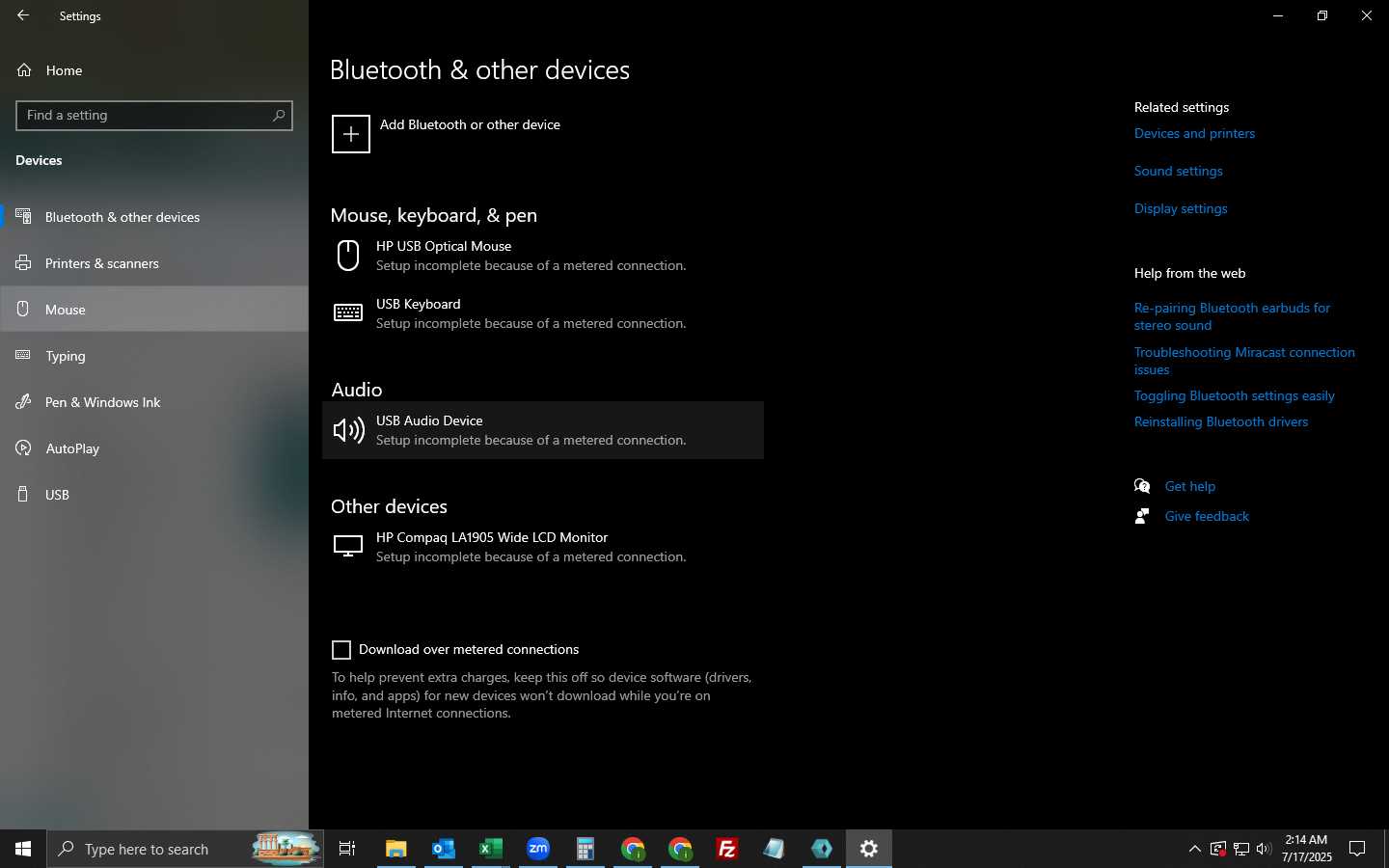
Task: Open Toggling Bluetooth settings easily link
Action: tap(1234, 396)
